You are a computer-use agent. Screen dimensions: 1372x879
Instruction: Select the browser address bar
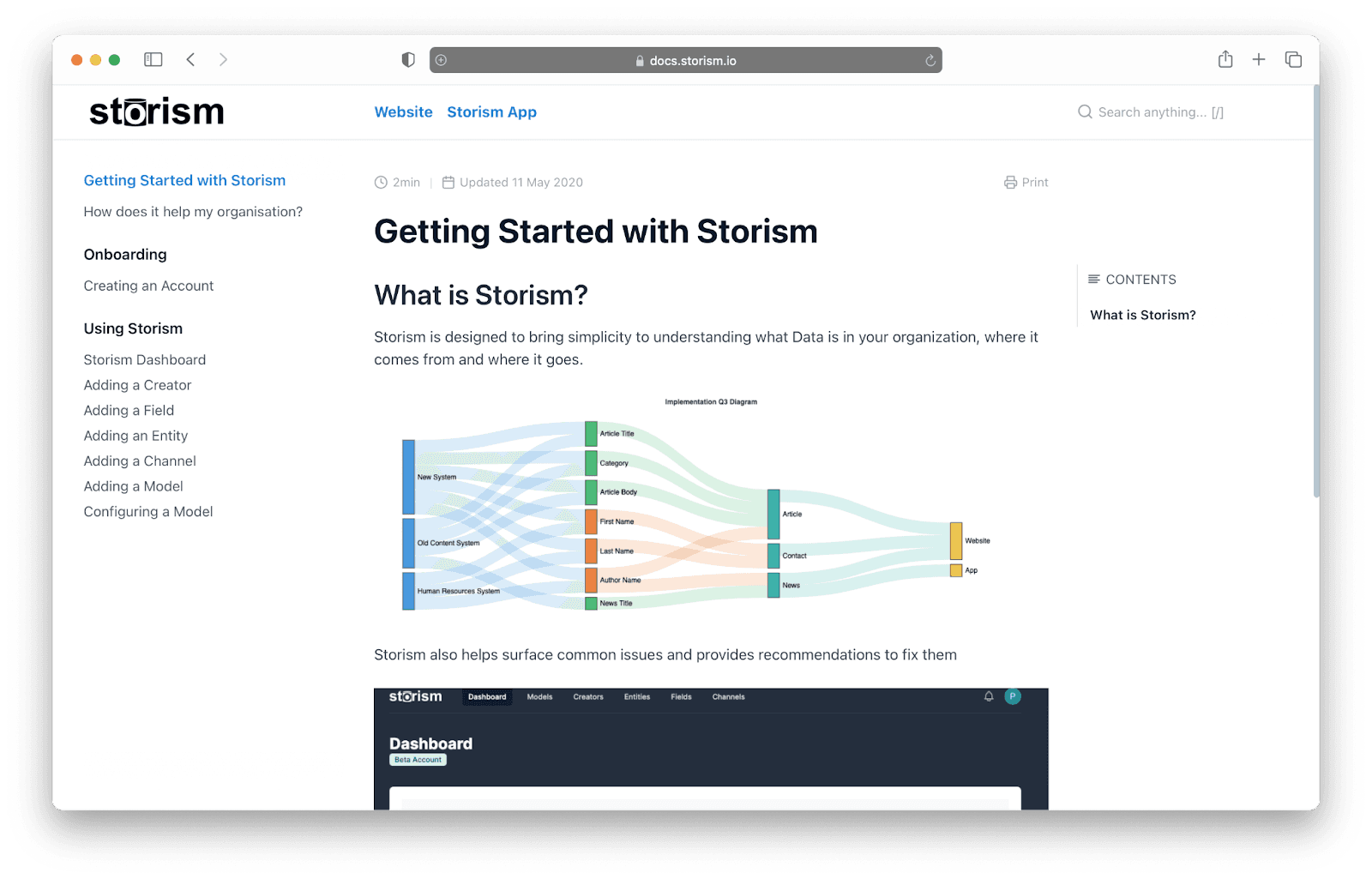(684, 60)
